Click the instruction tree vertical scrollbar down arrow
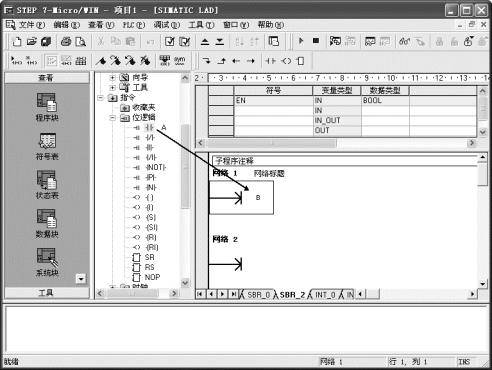The height and width of the screenshot is (370, 492). click(x=185, y=283)
